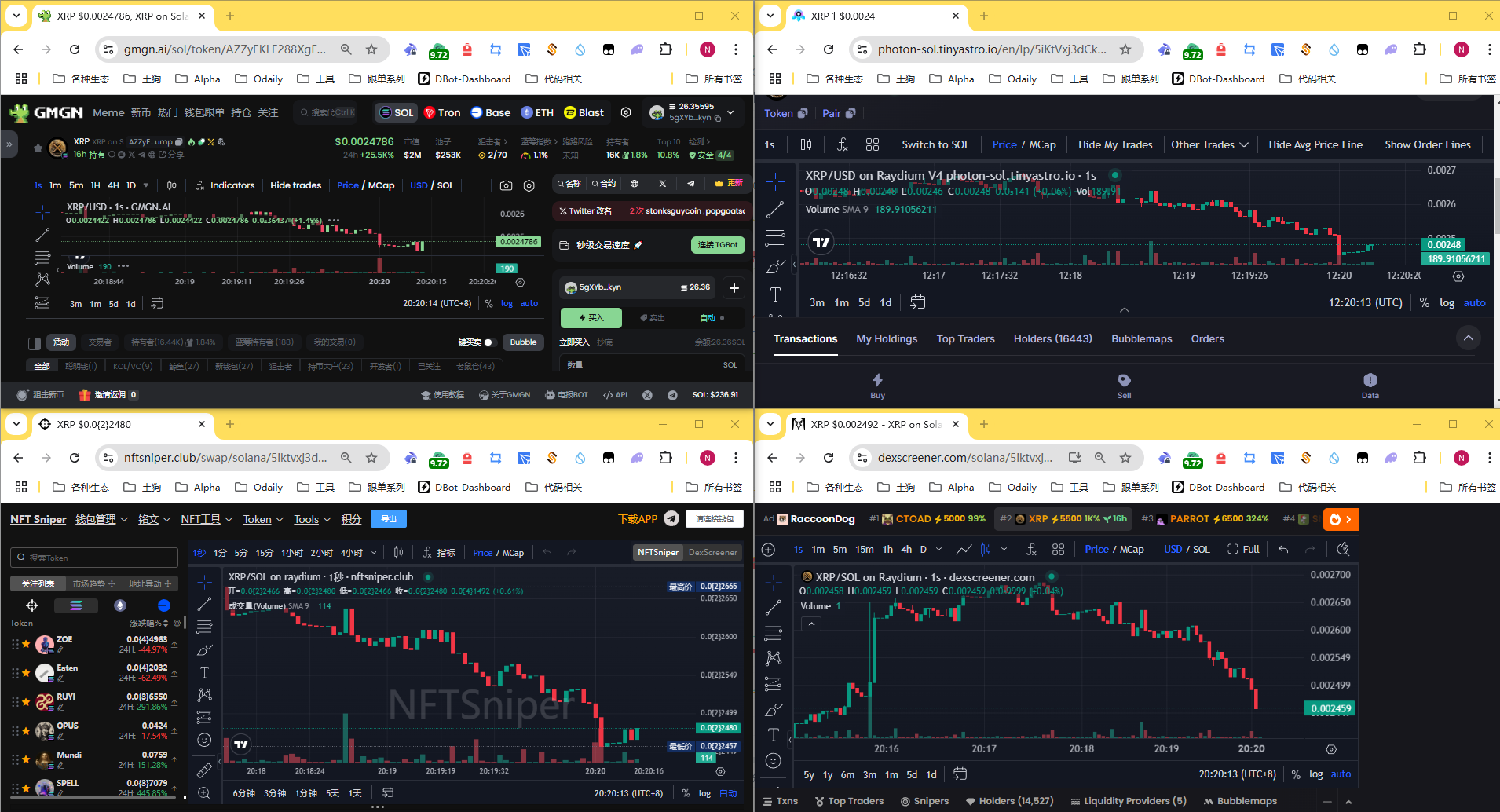Open Snipers tab in DexScreener
1500x812 pixels.
[924, 801]
